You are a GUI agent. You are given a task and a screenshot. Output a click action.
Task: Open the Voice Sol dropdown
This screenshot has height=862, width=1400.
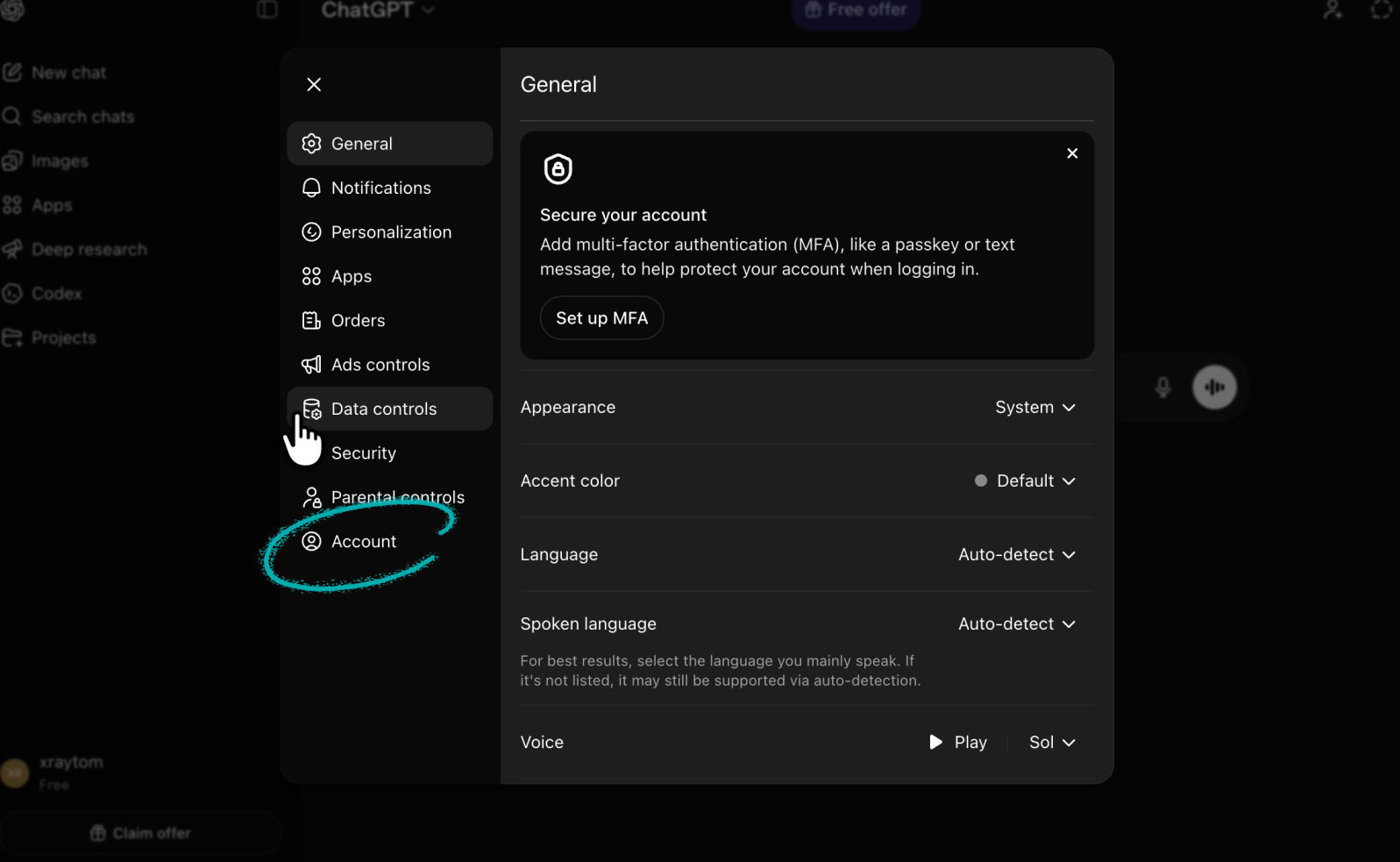tap(1052, 743)
